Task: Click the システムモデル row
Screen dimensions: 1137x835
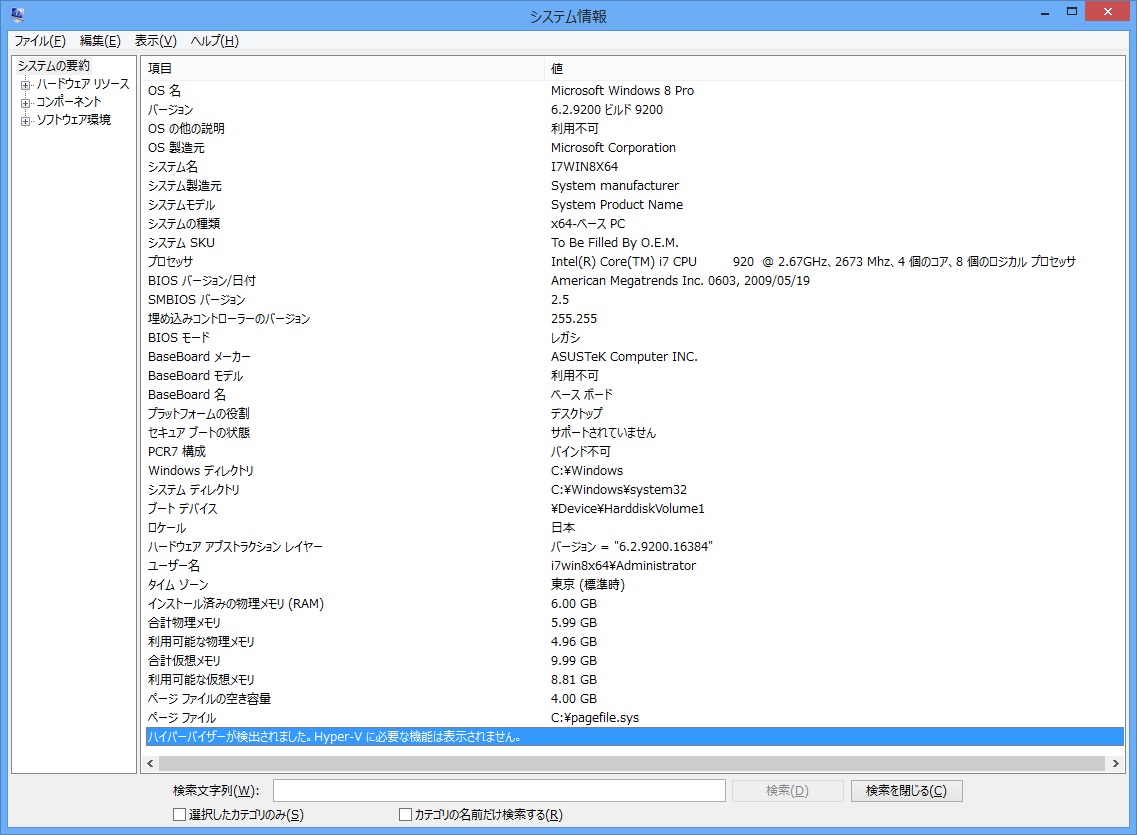Action: 634,204
